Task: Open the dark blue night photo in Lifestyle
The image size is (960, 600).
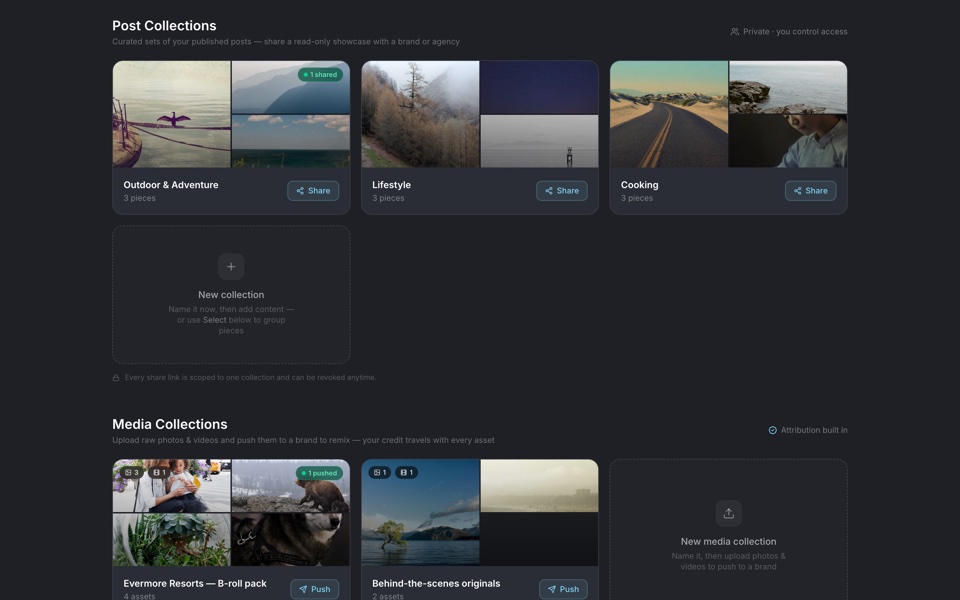Action: coord(539,88)
